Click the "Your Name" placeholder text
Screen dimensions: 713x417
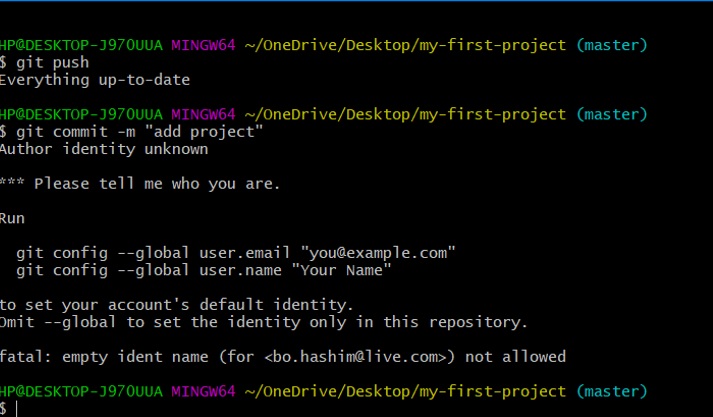tap(341, 270)
